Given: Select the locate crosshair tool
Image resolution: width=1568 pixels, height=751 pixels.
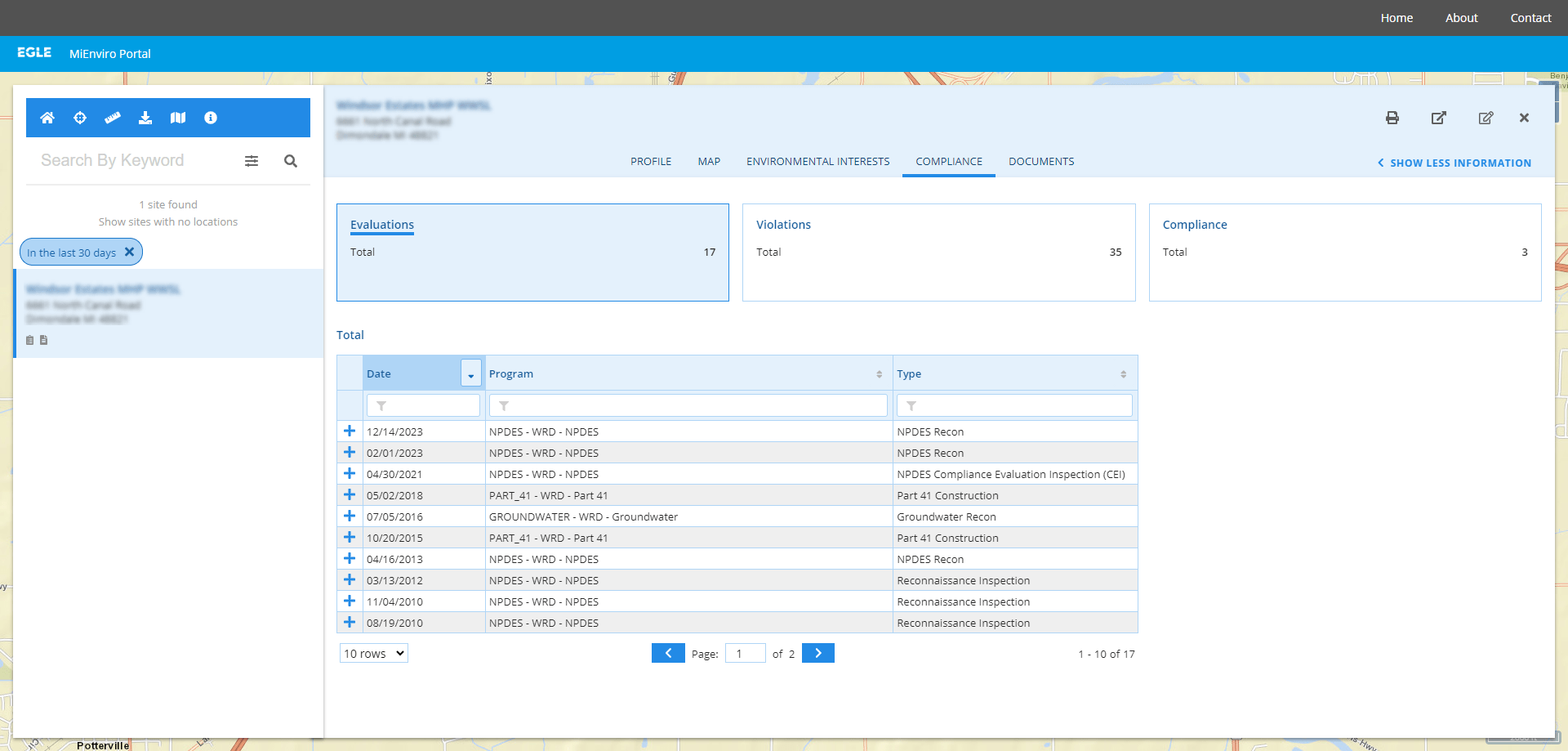Looking at the screenshot, I should coord(80,118).
